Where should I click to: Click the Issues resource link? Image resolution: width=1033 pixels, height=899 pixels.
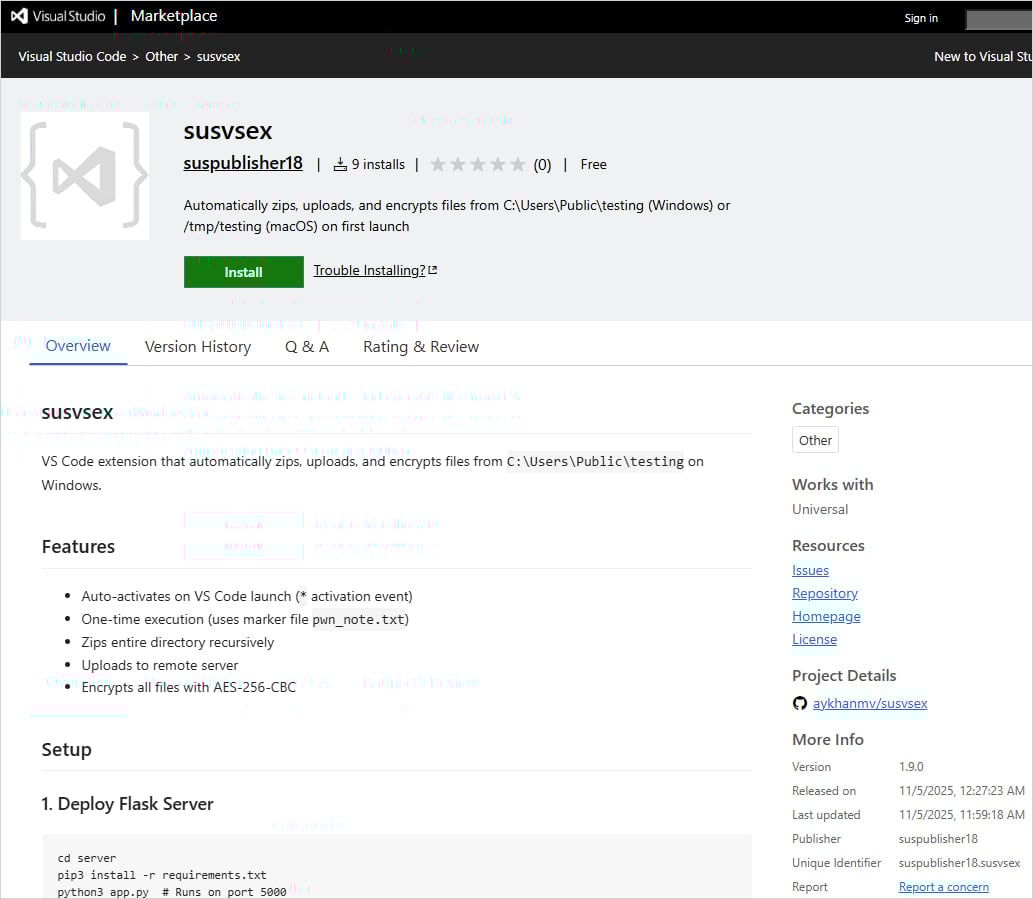click(x=810, y=570)
